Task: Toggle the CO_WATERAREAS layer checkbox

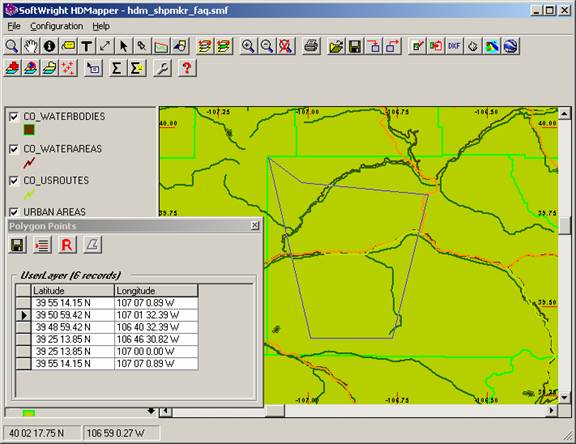Action: 14,149
